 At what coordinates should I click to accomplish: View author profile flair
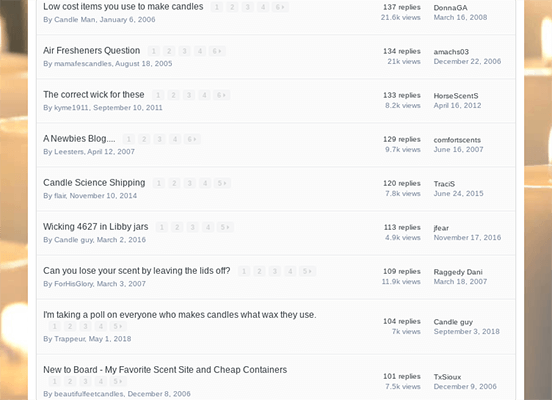60,196
